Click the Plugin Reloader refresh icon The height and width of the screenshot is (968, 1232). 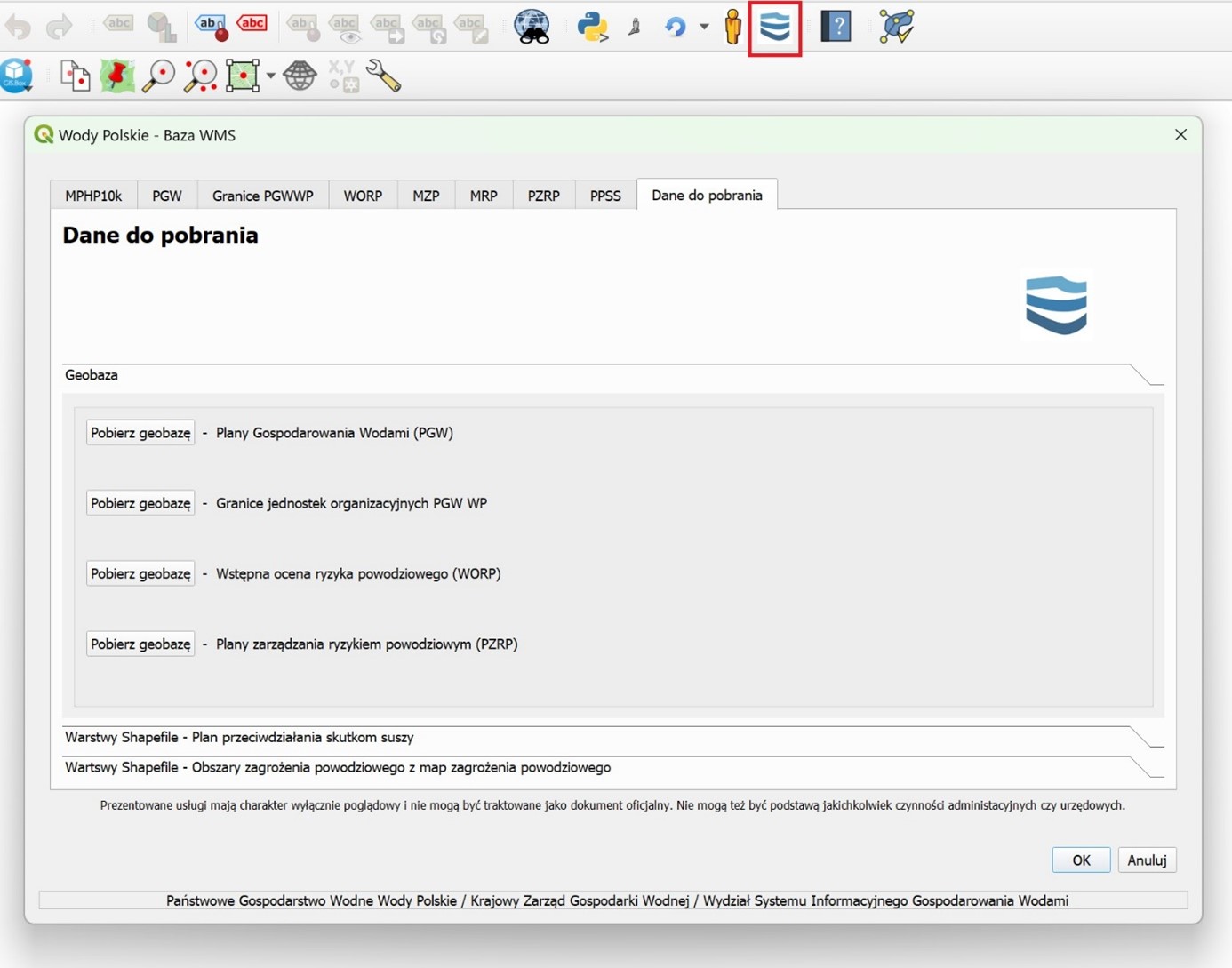pyautogui.click(x=676, y=27)
